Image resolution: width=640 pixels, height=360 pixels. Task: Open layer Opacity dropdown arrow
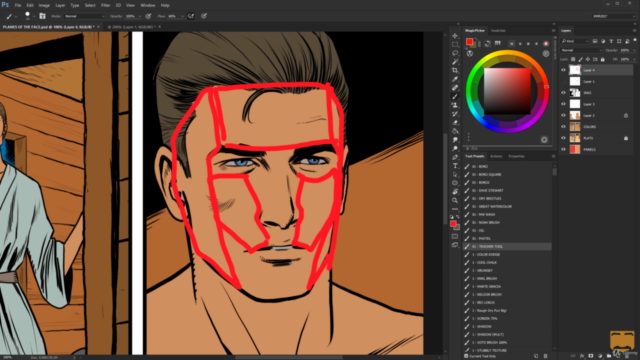click(x=633, y=50)
